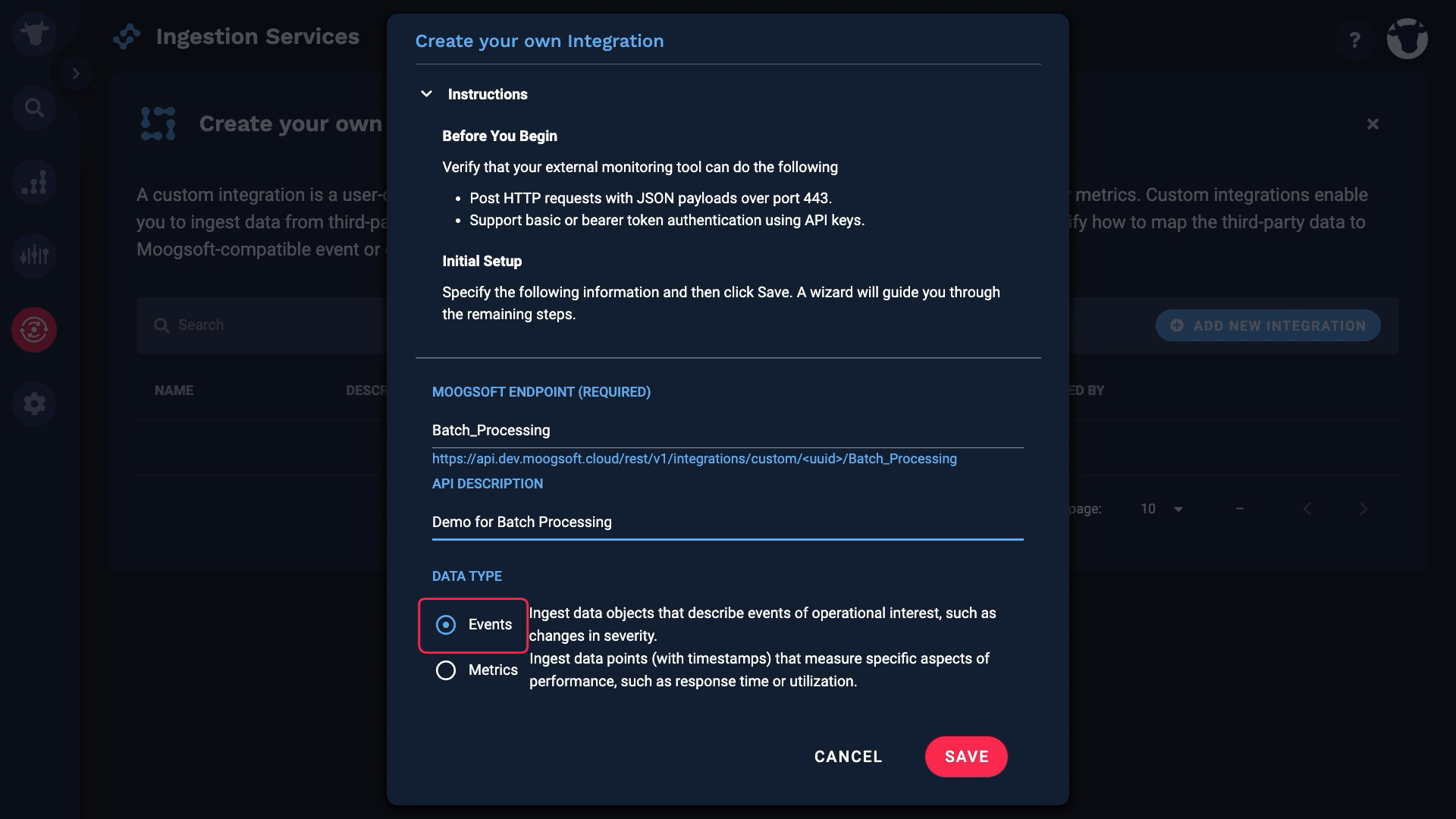
Task: Close the Create your own panel
Action: 1373,124
